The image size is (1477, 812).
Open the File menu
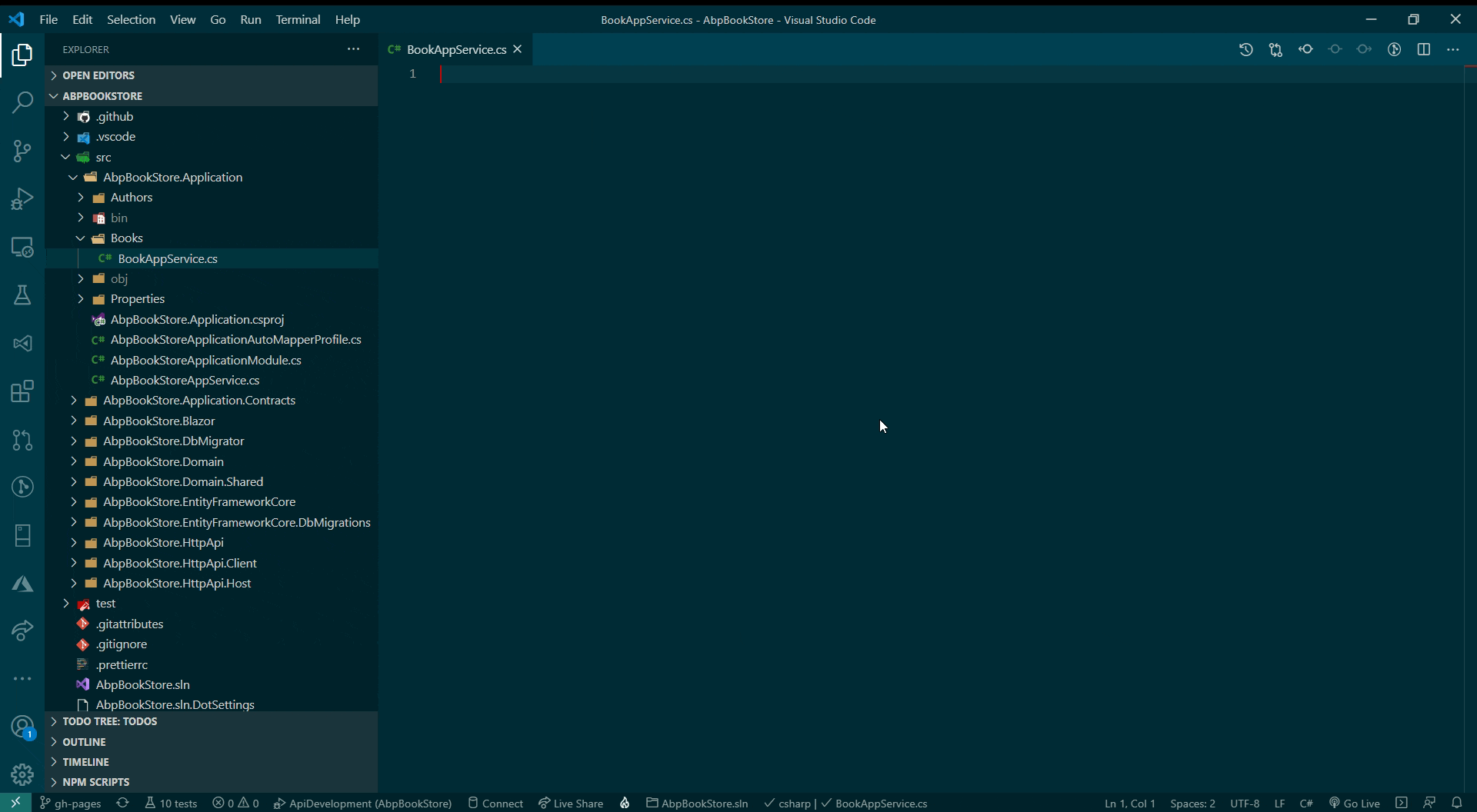[48, 19]
